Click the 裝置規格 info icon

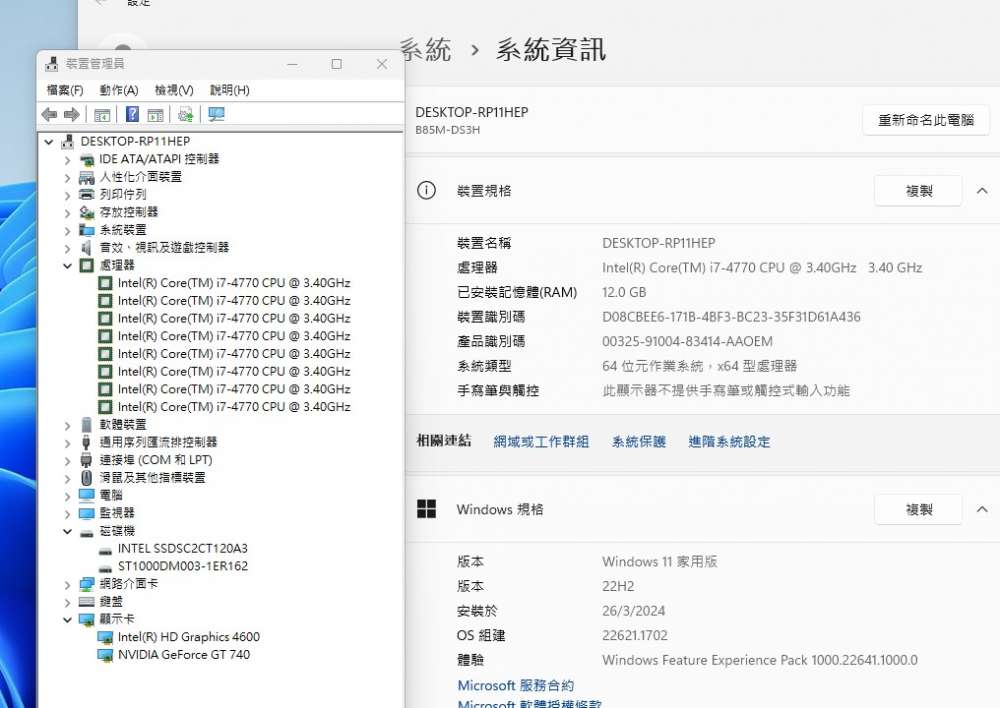click(x=426, y=190)
